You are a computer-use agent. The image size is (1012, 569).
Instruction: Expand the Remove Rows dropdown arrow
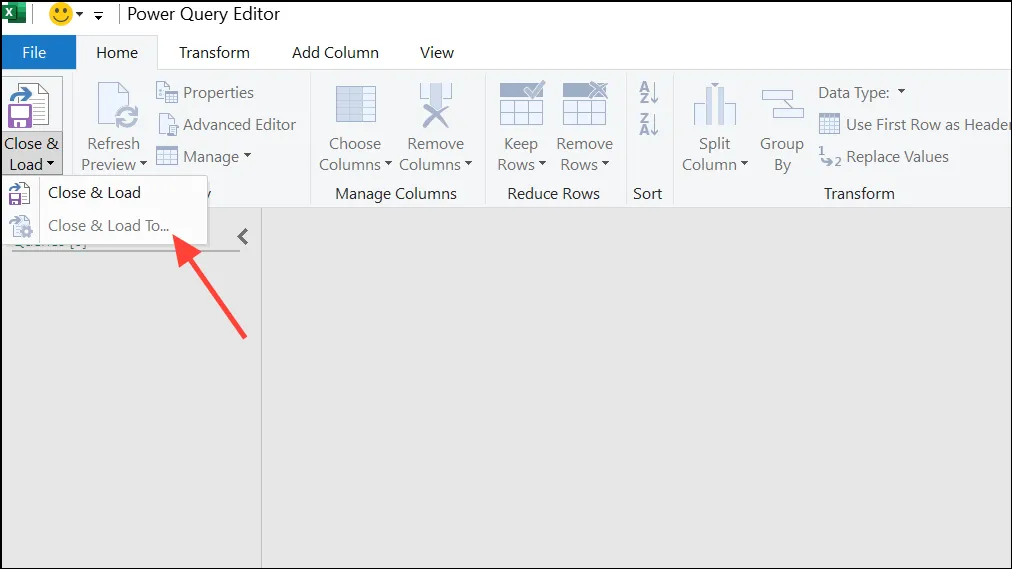[605, 164]
